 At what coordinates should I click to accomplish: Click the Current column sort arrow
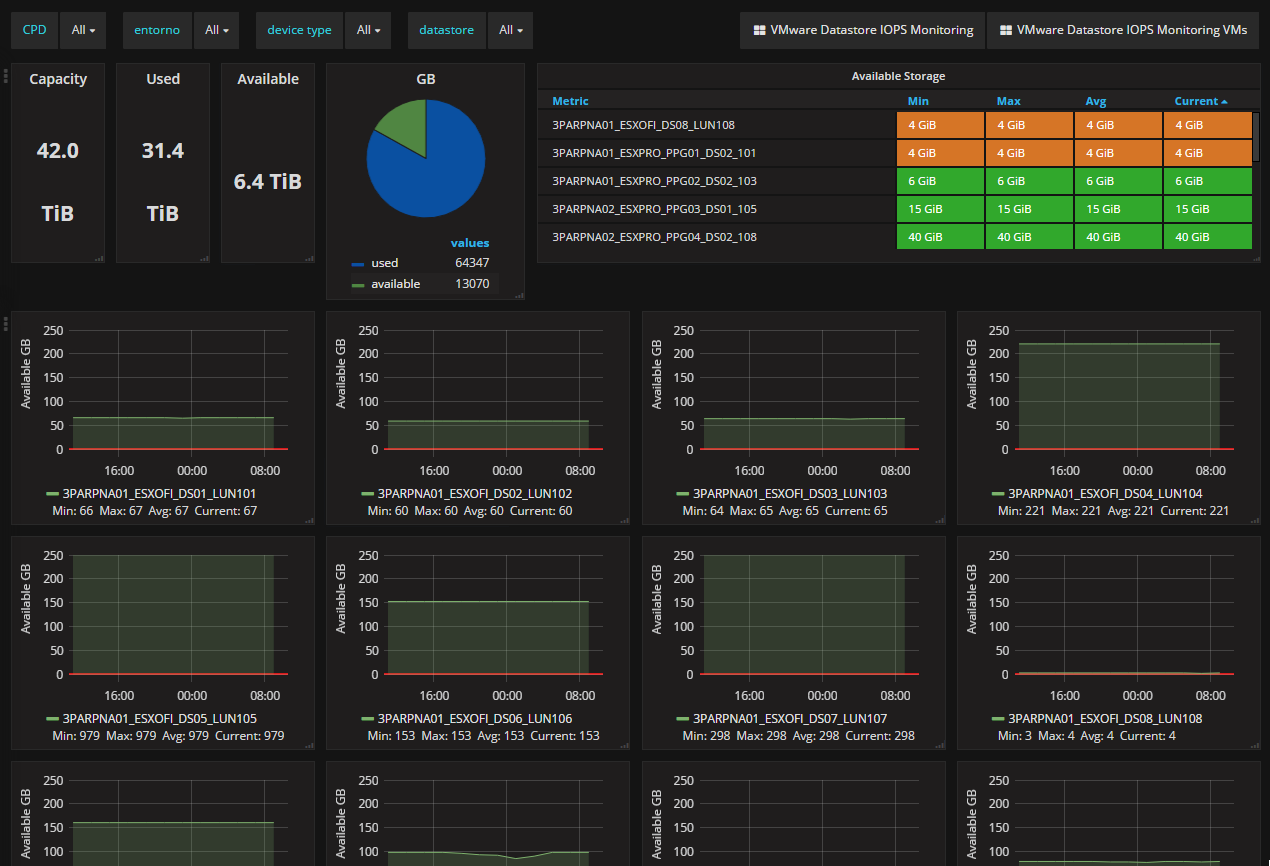tap(1224, 102)
